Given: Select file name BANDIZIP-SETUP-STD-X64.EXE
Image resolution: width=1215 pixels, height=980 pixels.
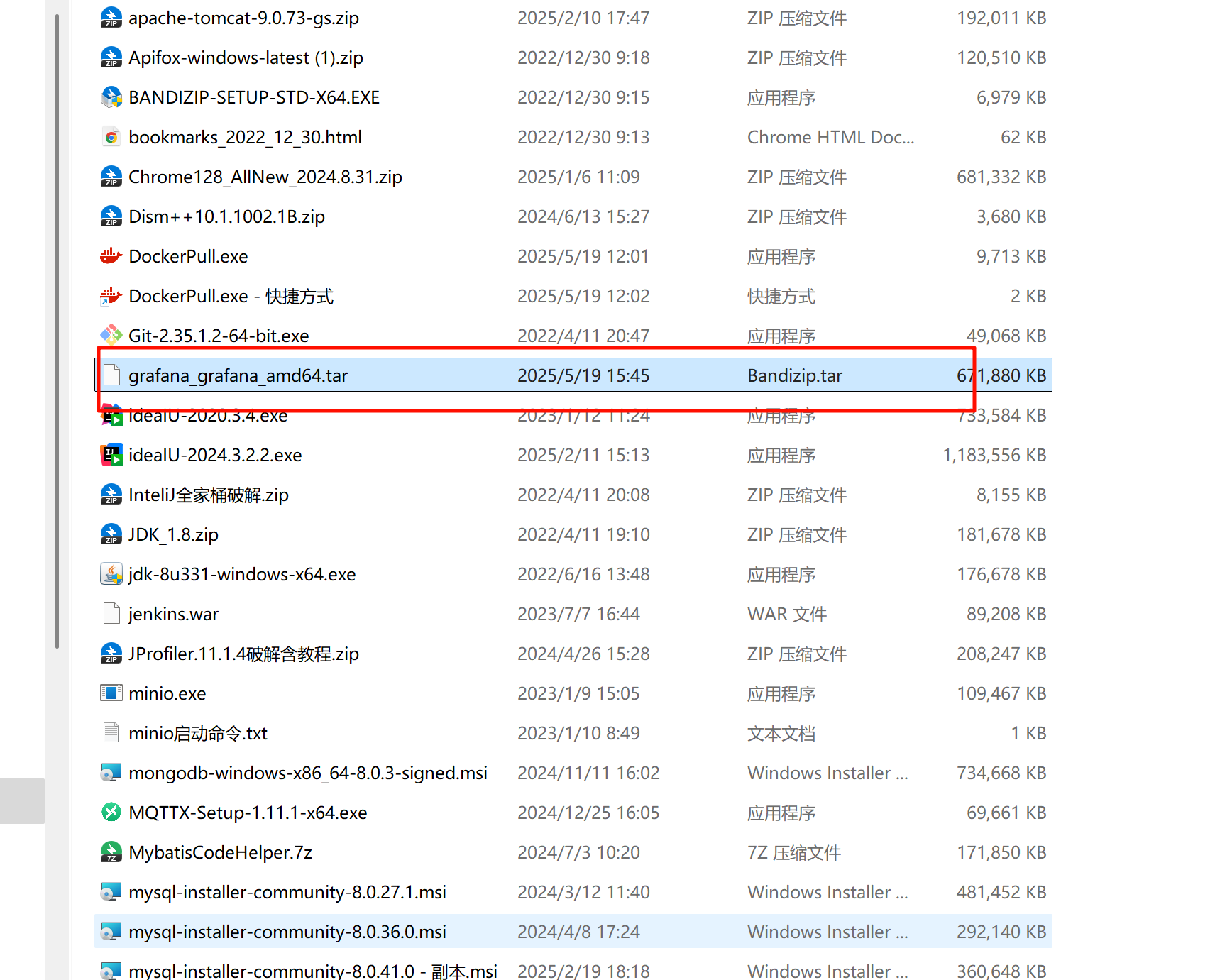Looking at the screenshot, I should click(254, 97).
